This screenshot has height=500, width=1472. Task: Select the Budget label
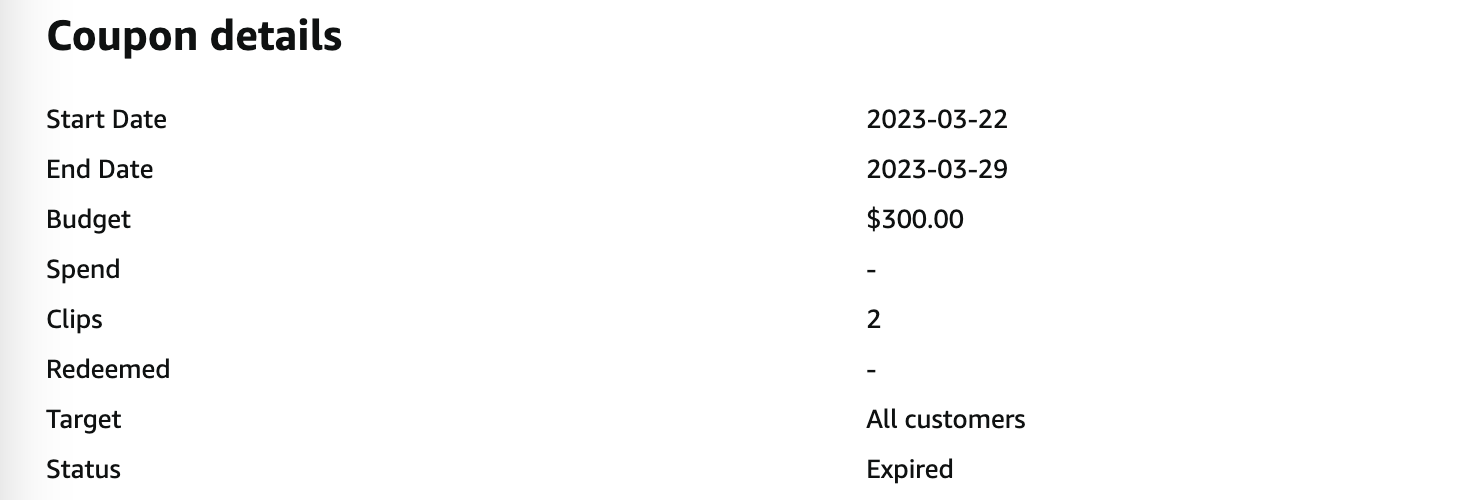[x=88, y=220]
